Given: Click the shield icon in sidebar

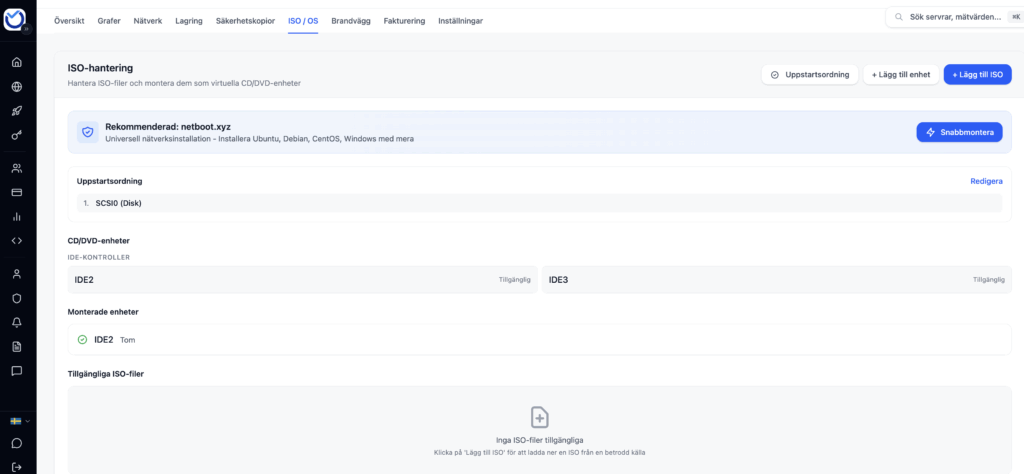Looking at the screenshot, I should (x=17, y=298).
